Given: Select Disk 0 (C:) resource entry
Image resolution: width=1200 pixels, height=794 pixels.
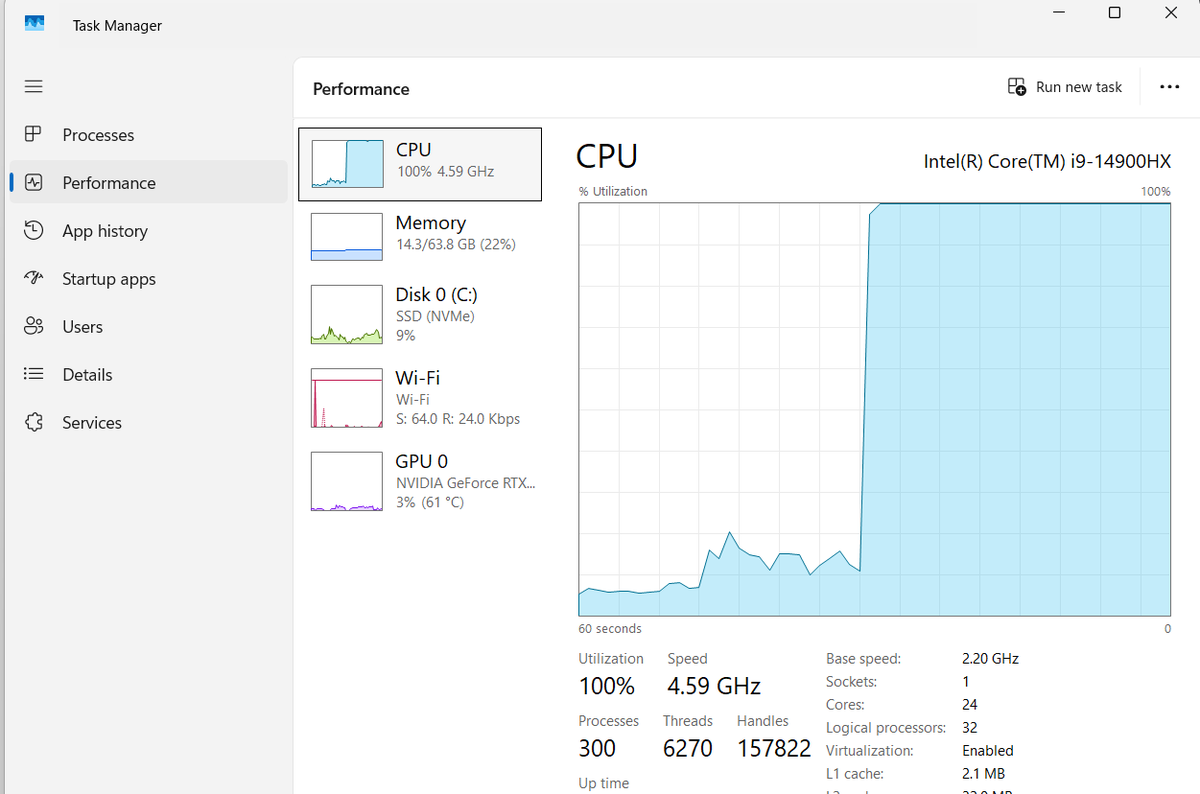Looking at the screenshot, I should pyautogui.click(x=420, y=314).
